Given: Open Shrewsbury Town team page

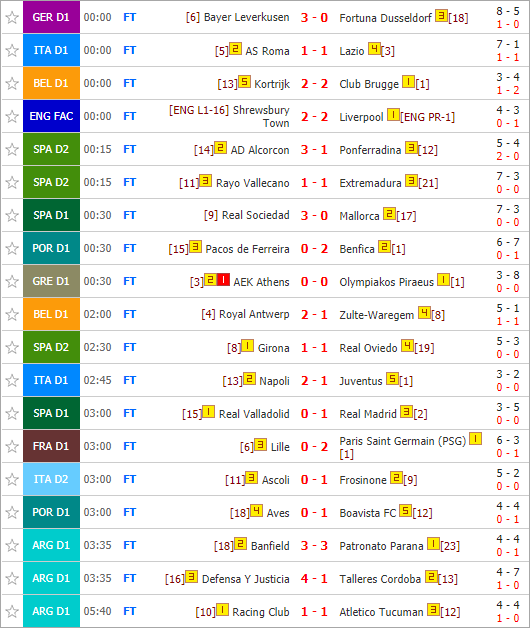Looking at the screenshot, I should [261, 116].
